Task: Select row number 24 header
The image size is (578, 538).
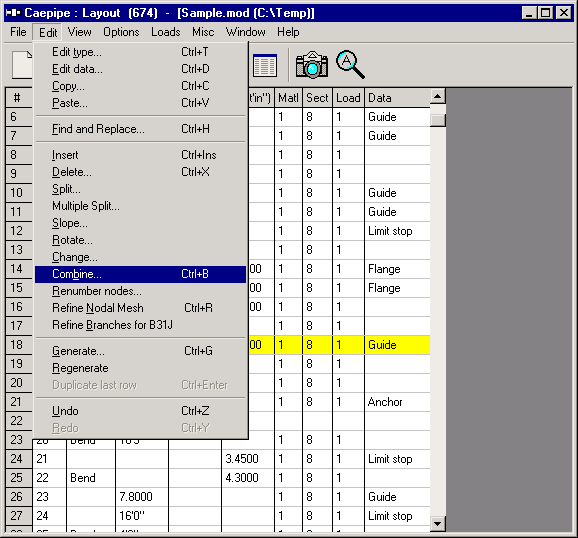Action: point(19,459)
